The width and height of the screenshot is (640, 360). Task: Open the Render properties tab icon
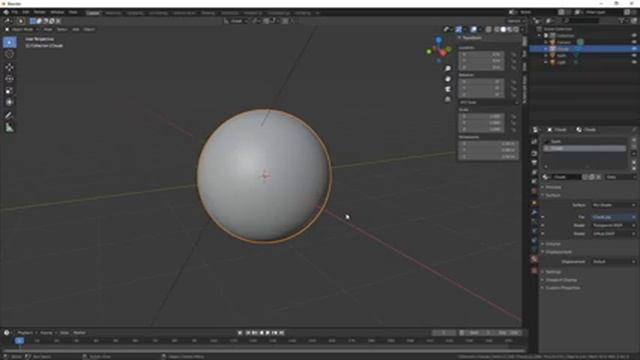[534, 153]
